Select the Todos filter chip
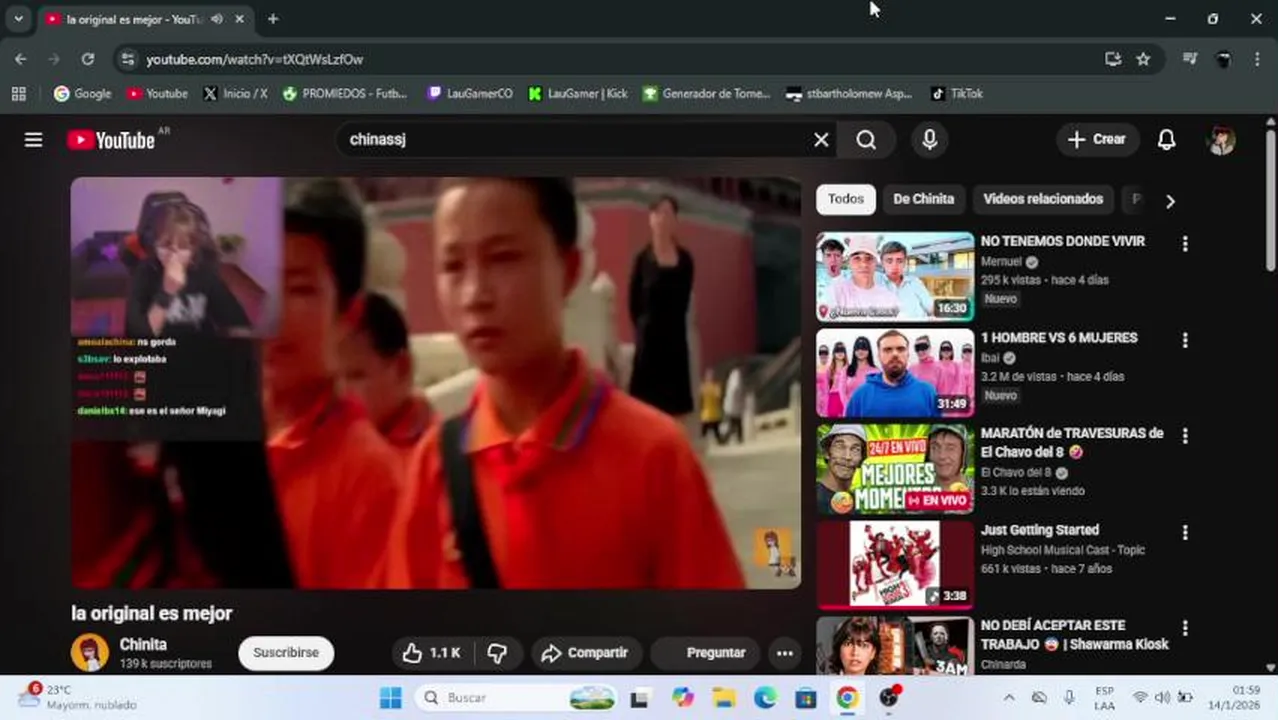 (x=845, y=199)
